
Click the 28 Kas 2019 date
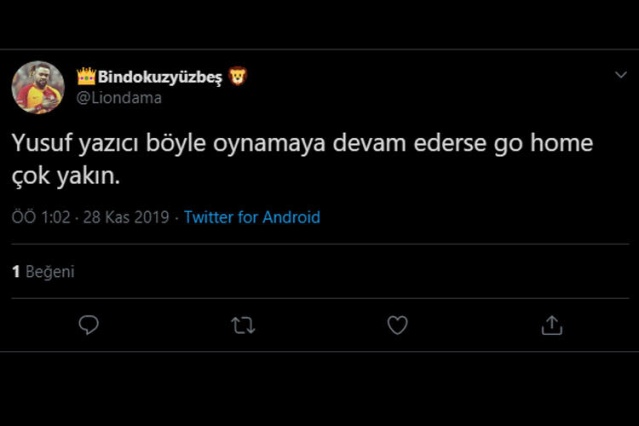[x=128, y=217]
